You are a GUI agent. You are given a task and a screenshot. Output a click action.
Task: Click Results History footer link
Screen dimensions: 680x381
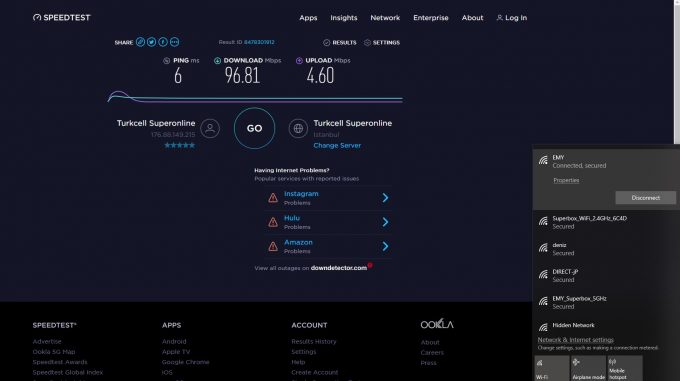coord(314,342)
